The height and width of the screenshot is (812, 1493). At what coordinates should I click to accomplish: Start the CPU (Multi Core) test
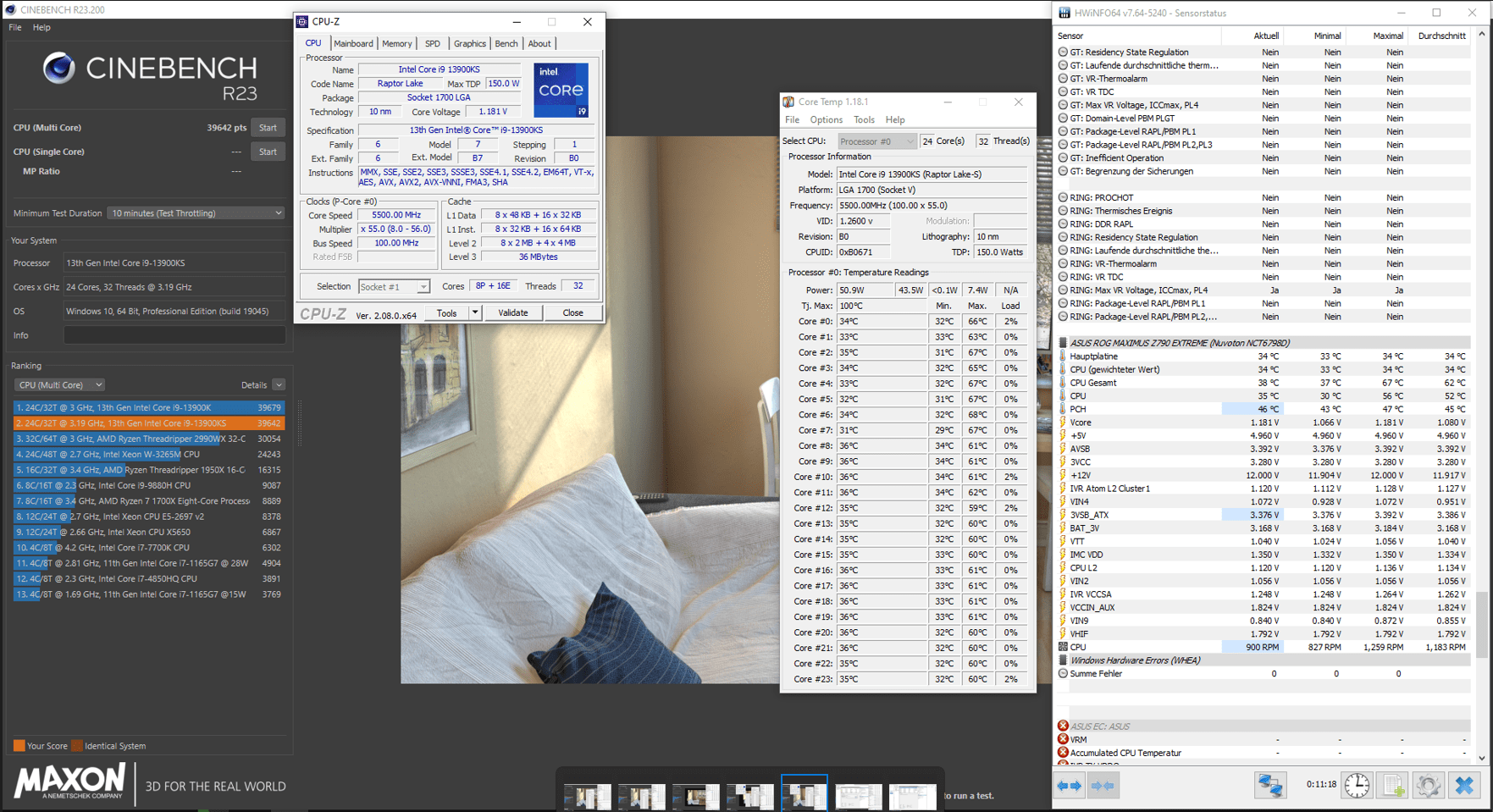268,128
